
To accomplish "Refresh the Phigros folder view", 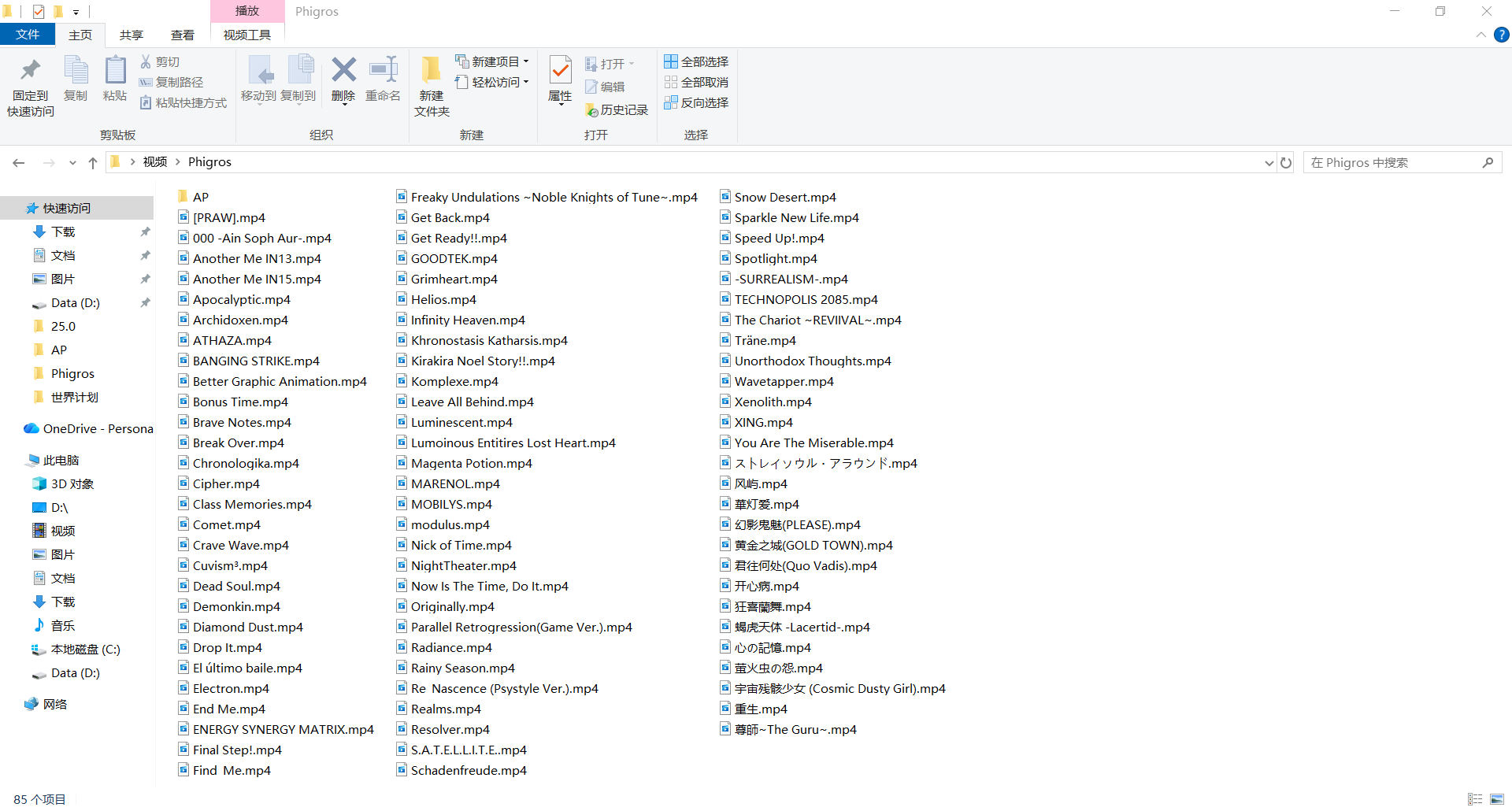I will [x=1286, y=162].
